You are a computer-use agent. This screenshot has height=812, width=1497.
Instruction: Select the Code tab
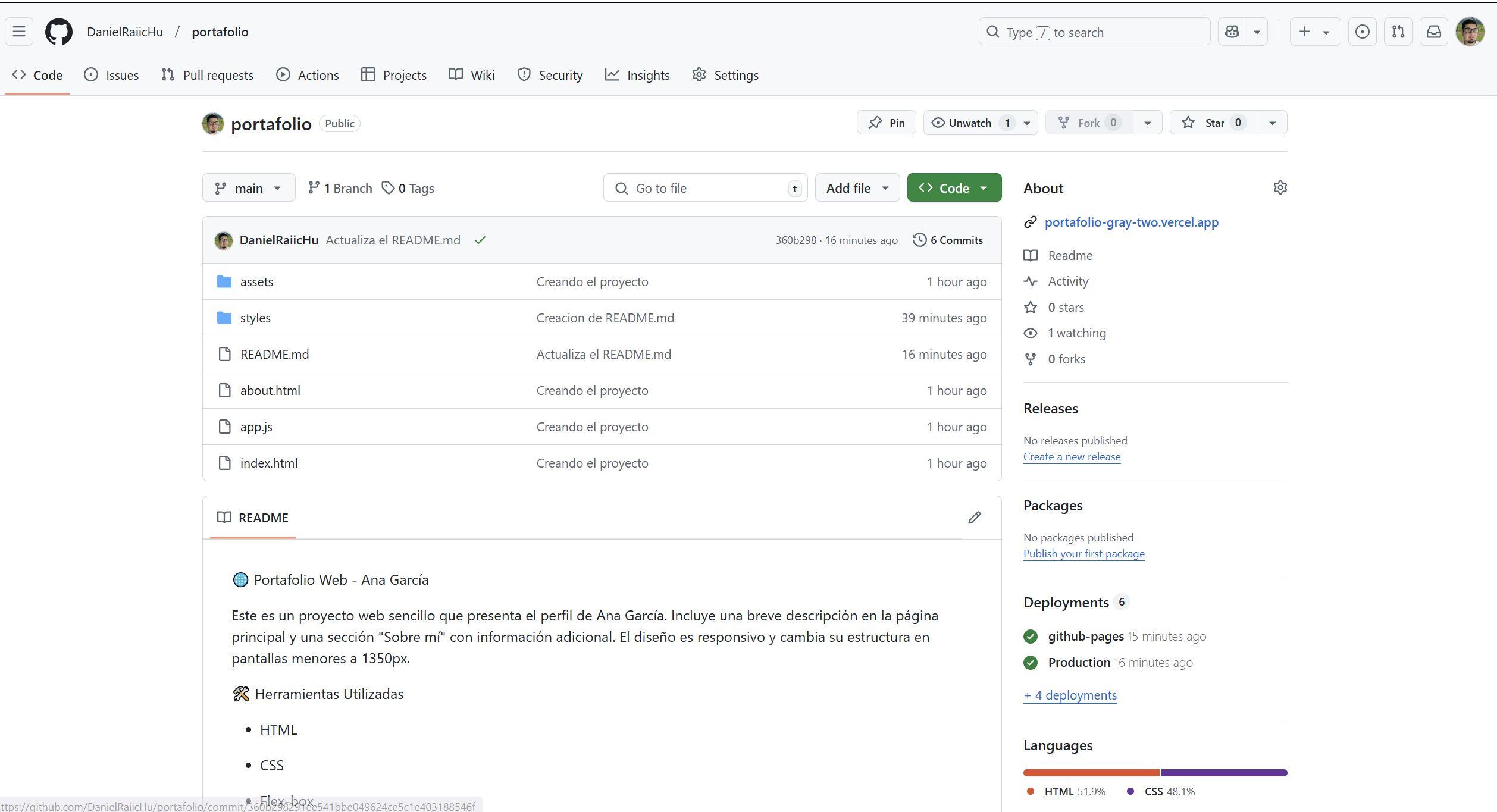coord(37,75)
